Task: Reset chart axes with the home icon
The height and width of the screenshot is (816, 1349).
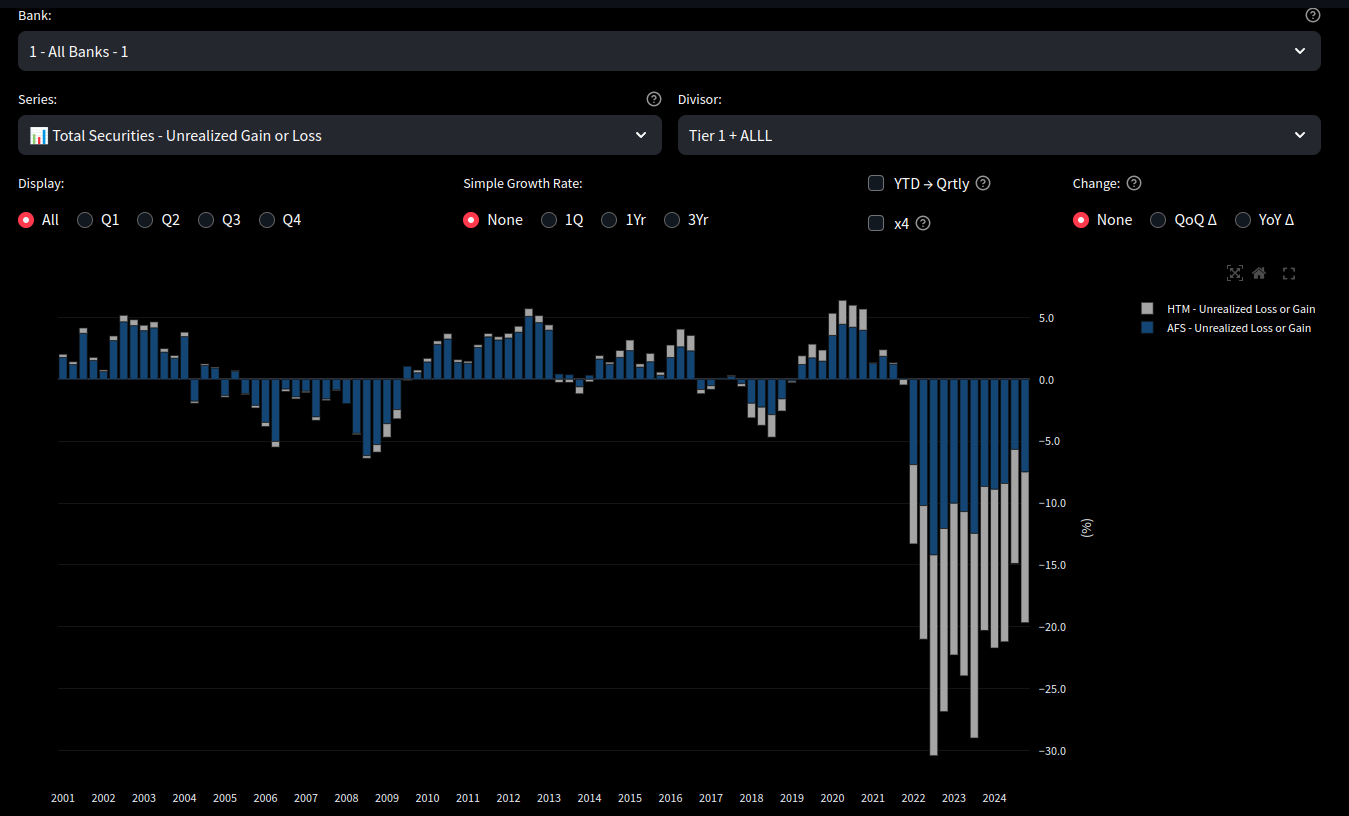Action: pyautogui.click(x=1259, y=273)
